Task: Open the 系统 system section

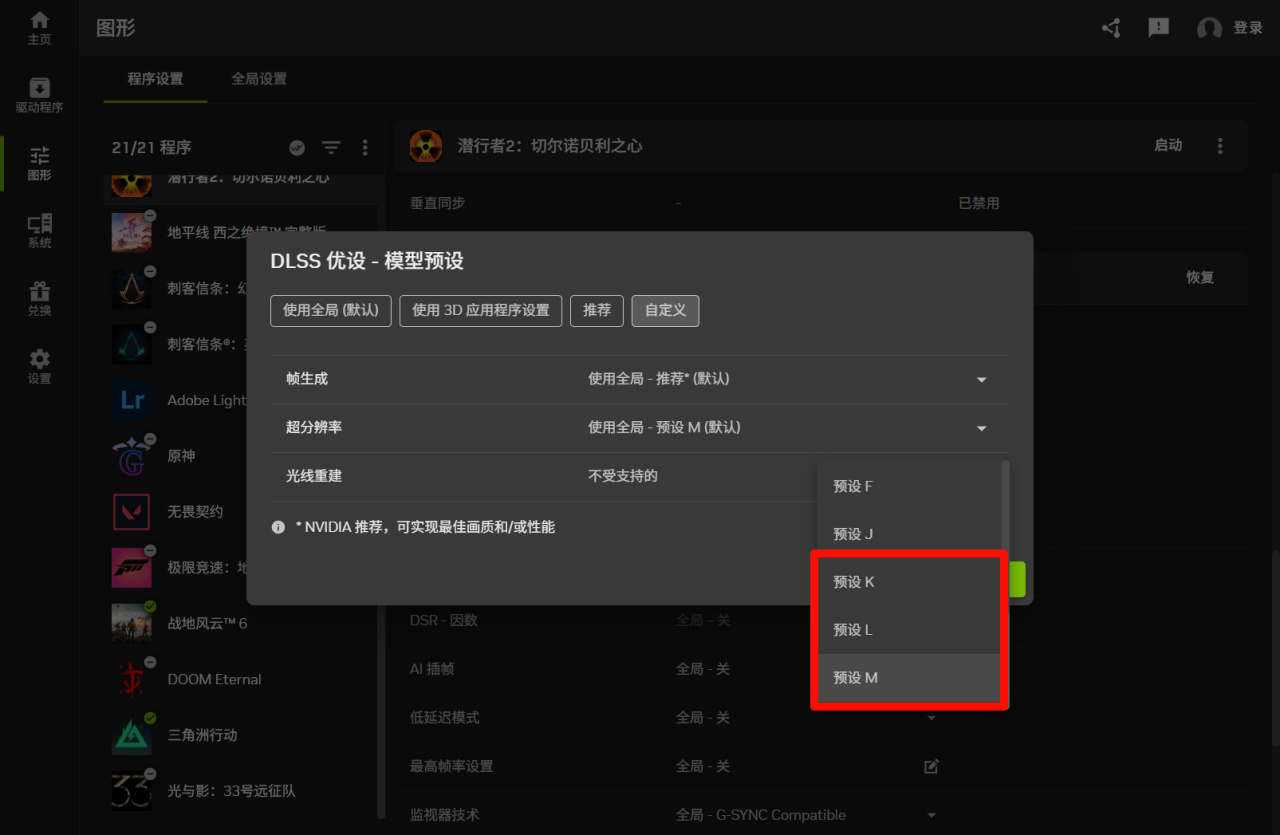Action: point(39,231)
